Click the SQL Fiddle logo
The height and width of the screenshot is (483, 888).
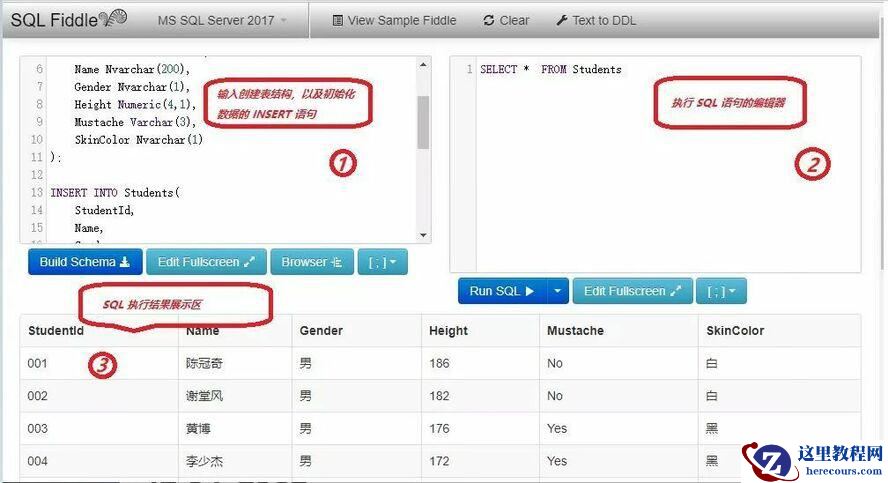(x=69, y=20)
